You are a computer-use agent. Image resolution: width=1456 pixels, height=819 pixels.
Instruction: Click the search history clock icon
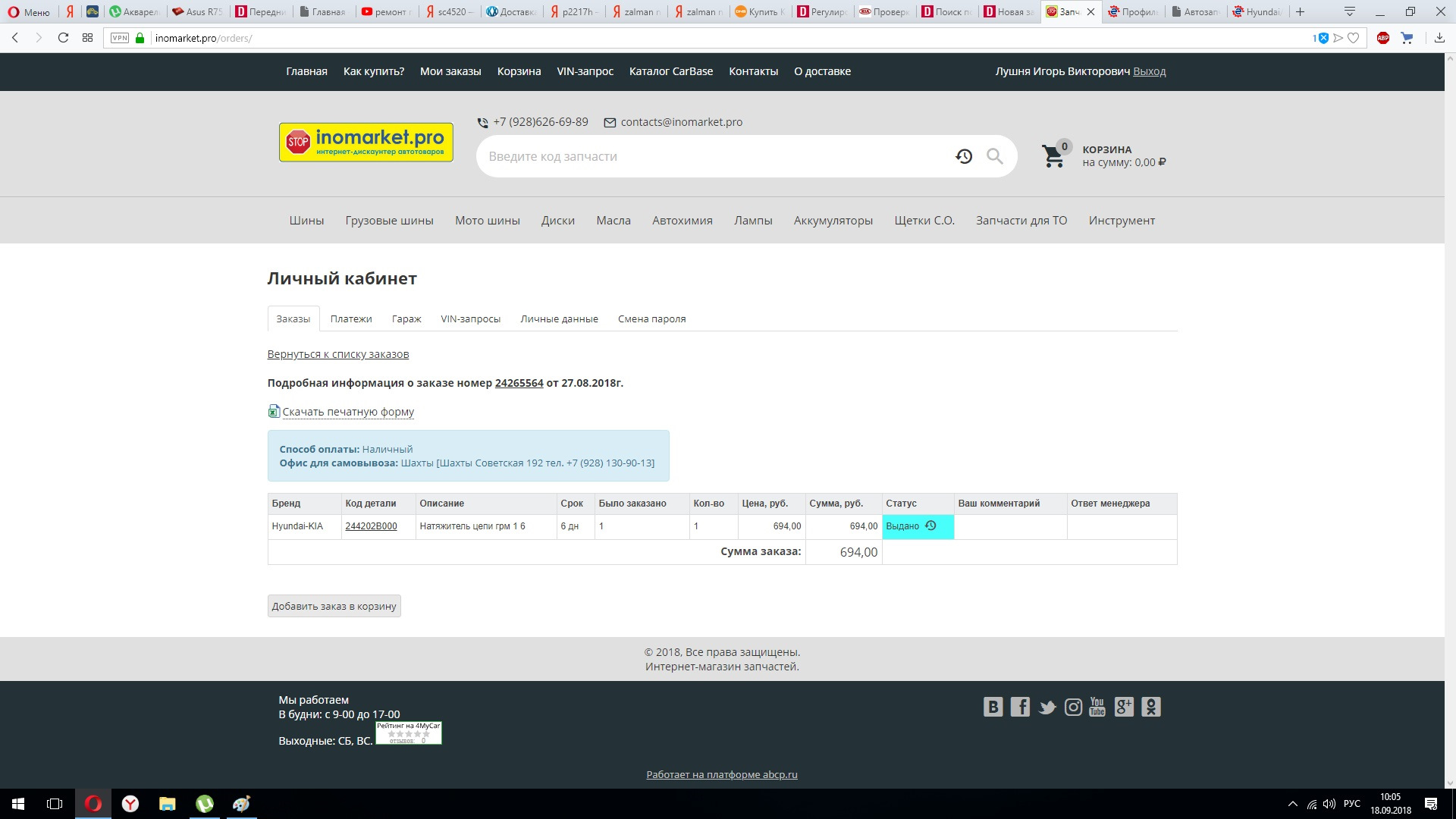[x=964, y=156]
